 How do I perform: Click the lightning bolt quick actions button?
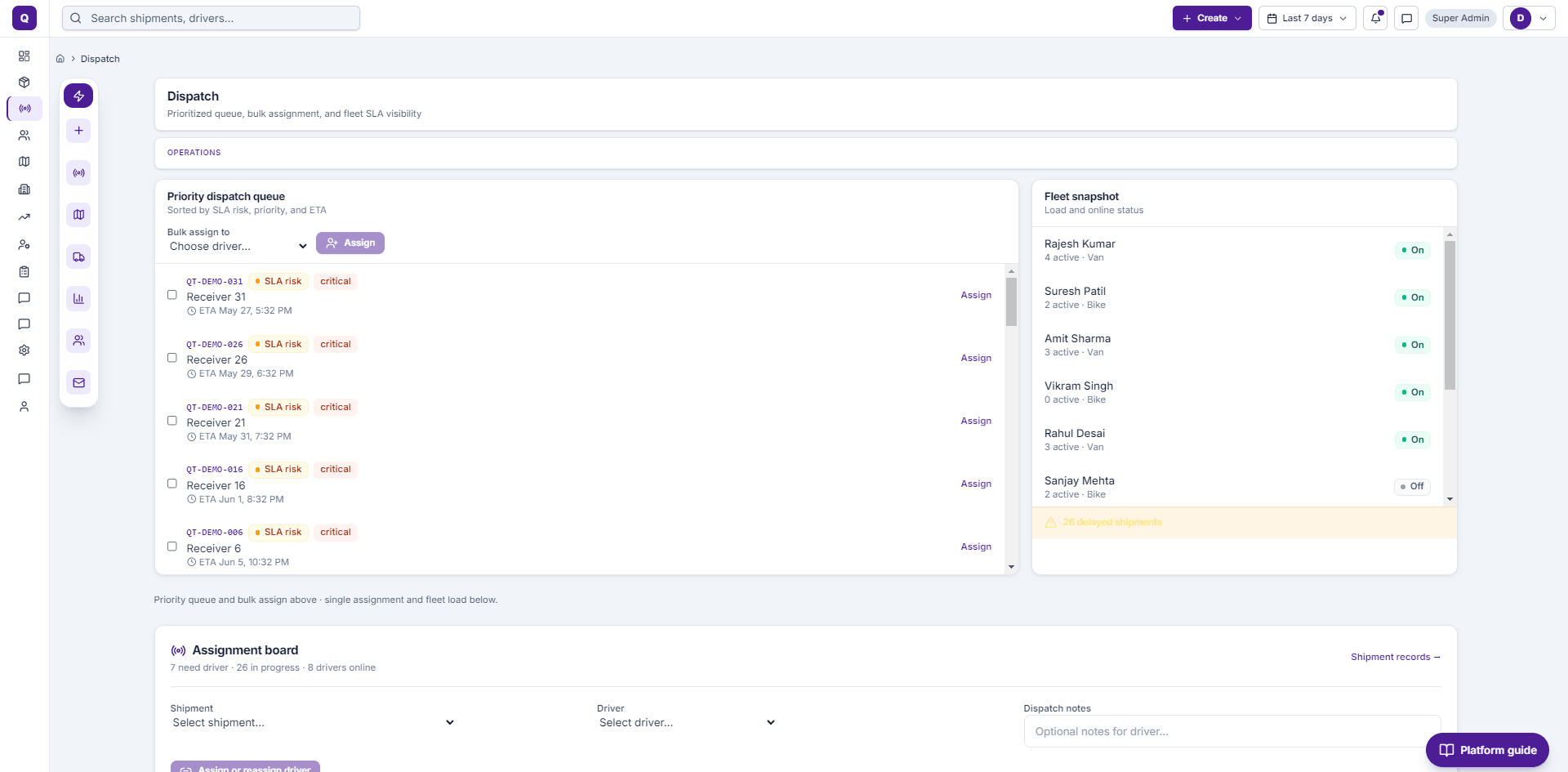pos(78,96)
